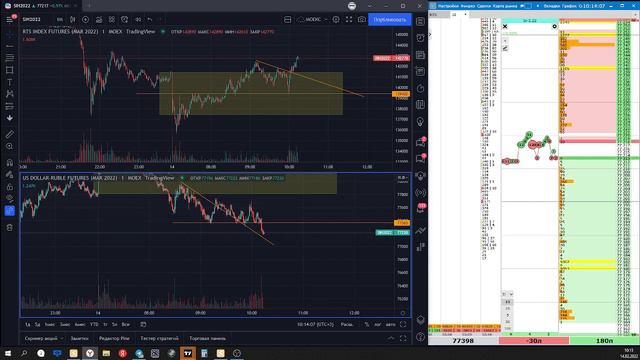Select the text T annotation tool
The image size is (640, 360).
(9, 82)
